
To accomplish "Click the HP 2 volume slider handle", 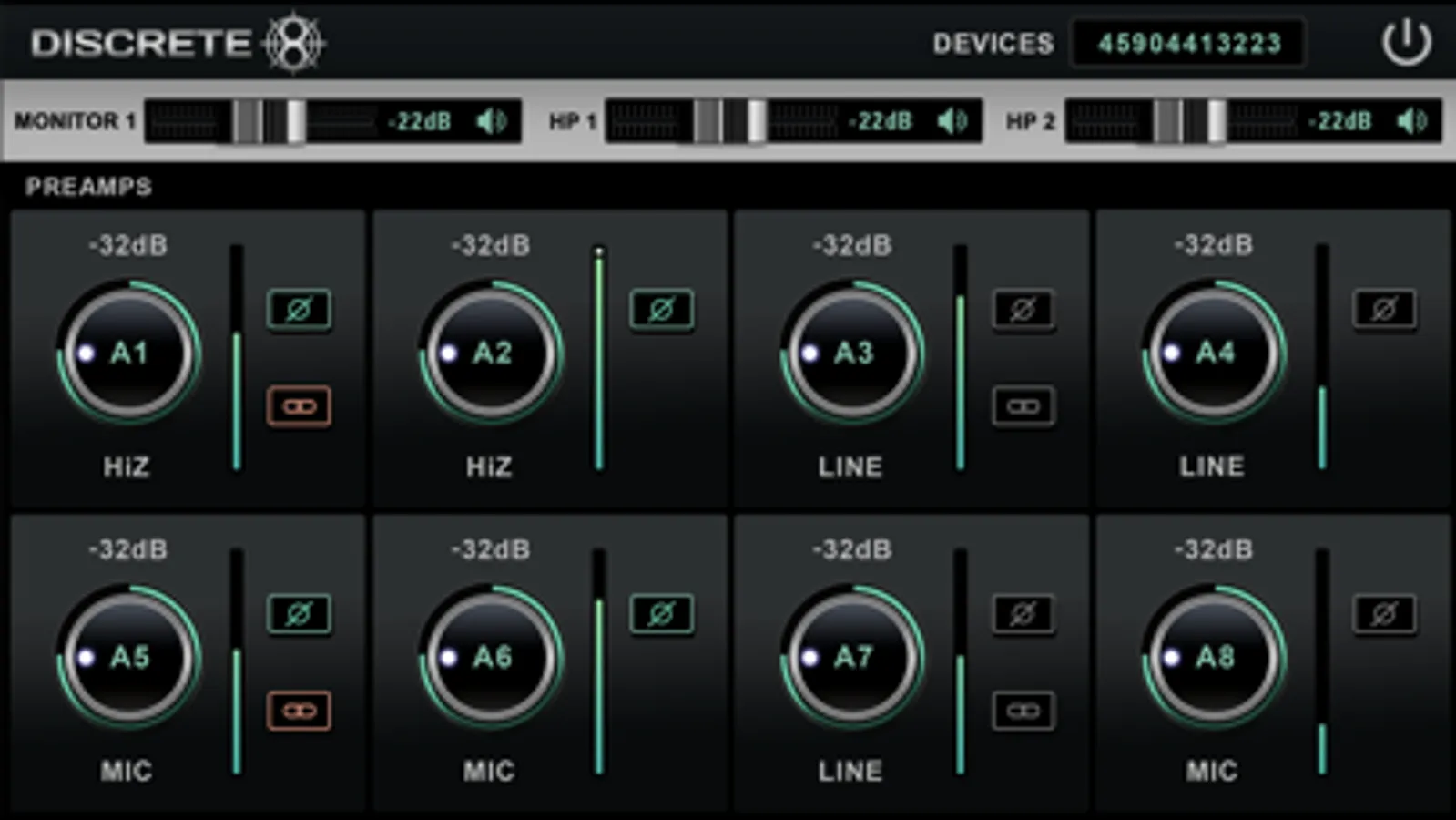I will [x=1217, y=121].
